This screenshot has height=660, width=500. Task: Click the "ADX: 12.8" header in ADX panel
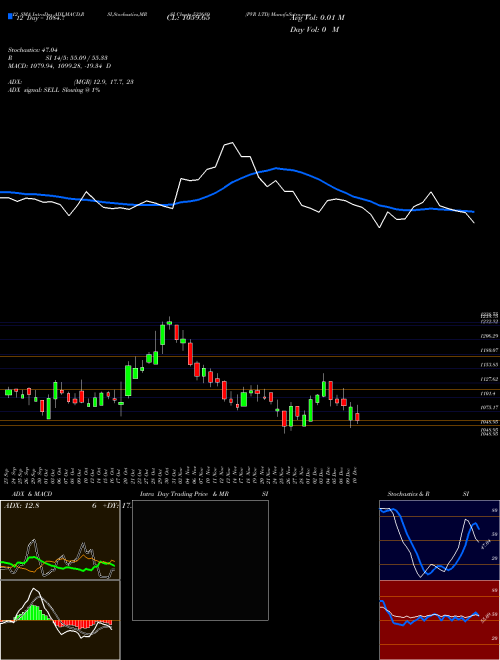pos(21,506)
